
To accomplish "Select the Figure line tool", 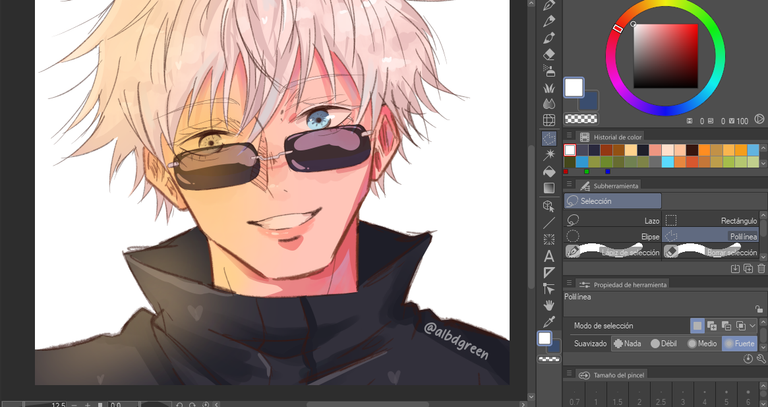I will point(549,223).
